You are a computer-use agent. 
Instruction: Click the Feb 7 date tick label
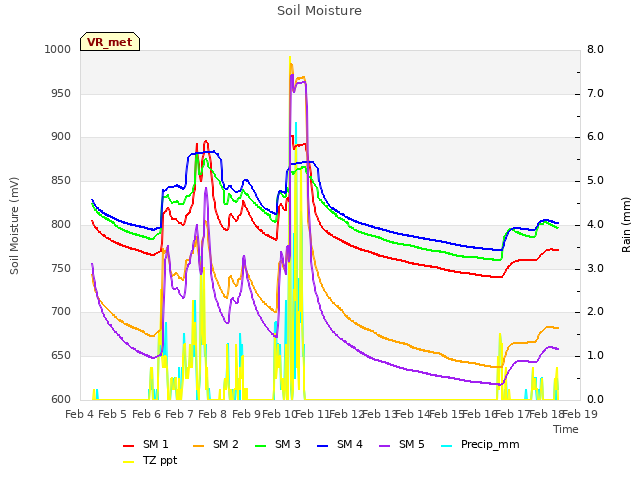click(180, 414)
